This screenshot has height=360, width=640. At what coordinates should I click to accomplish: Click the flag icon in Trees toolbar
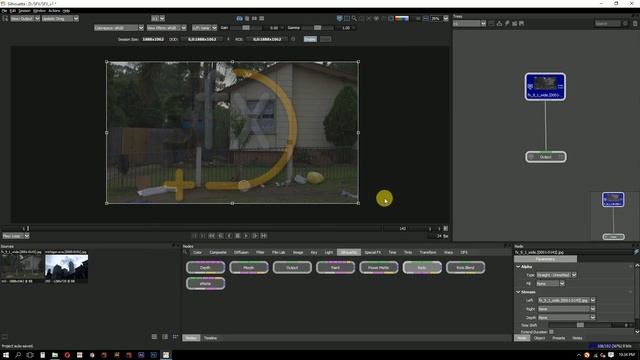[x=522, y=24]
